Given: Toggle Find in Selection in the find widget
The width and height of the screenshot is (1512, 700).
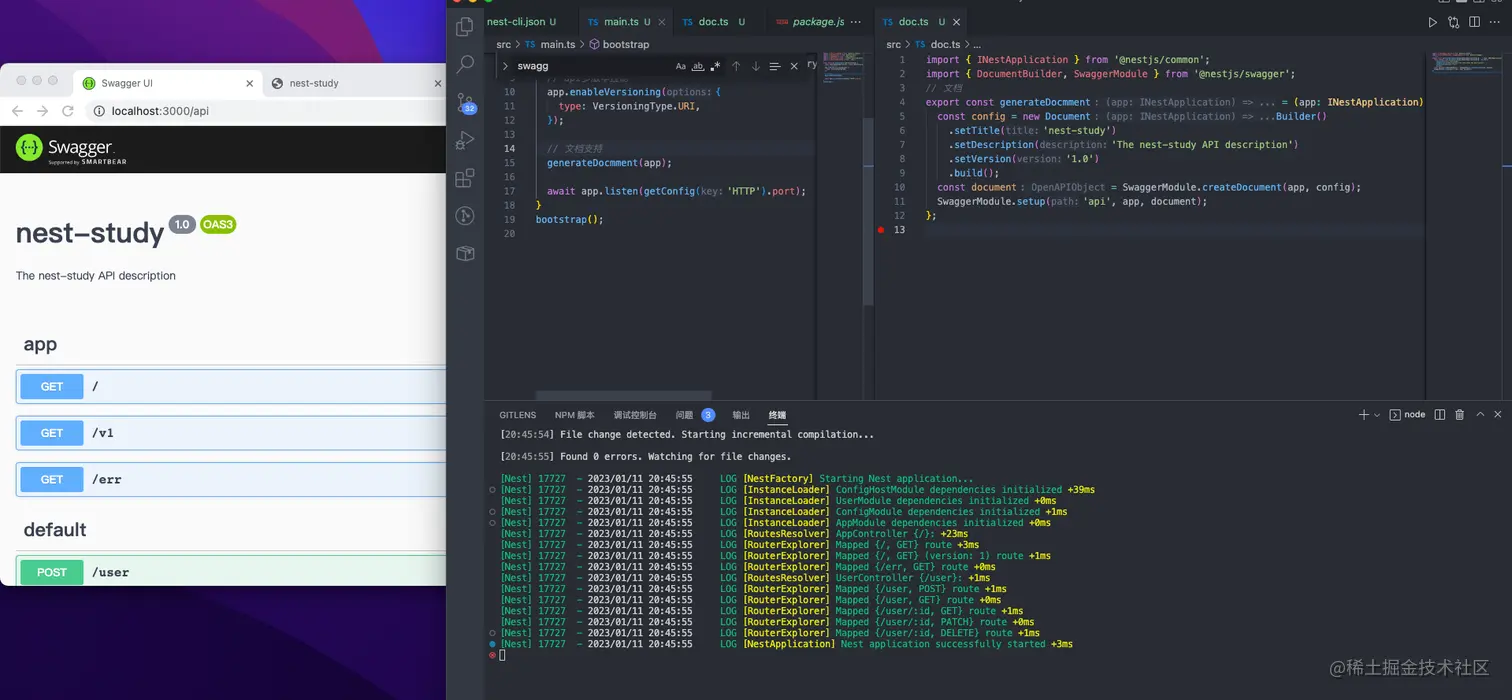Looking at the screenshot, I should tap(774, 66).
